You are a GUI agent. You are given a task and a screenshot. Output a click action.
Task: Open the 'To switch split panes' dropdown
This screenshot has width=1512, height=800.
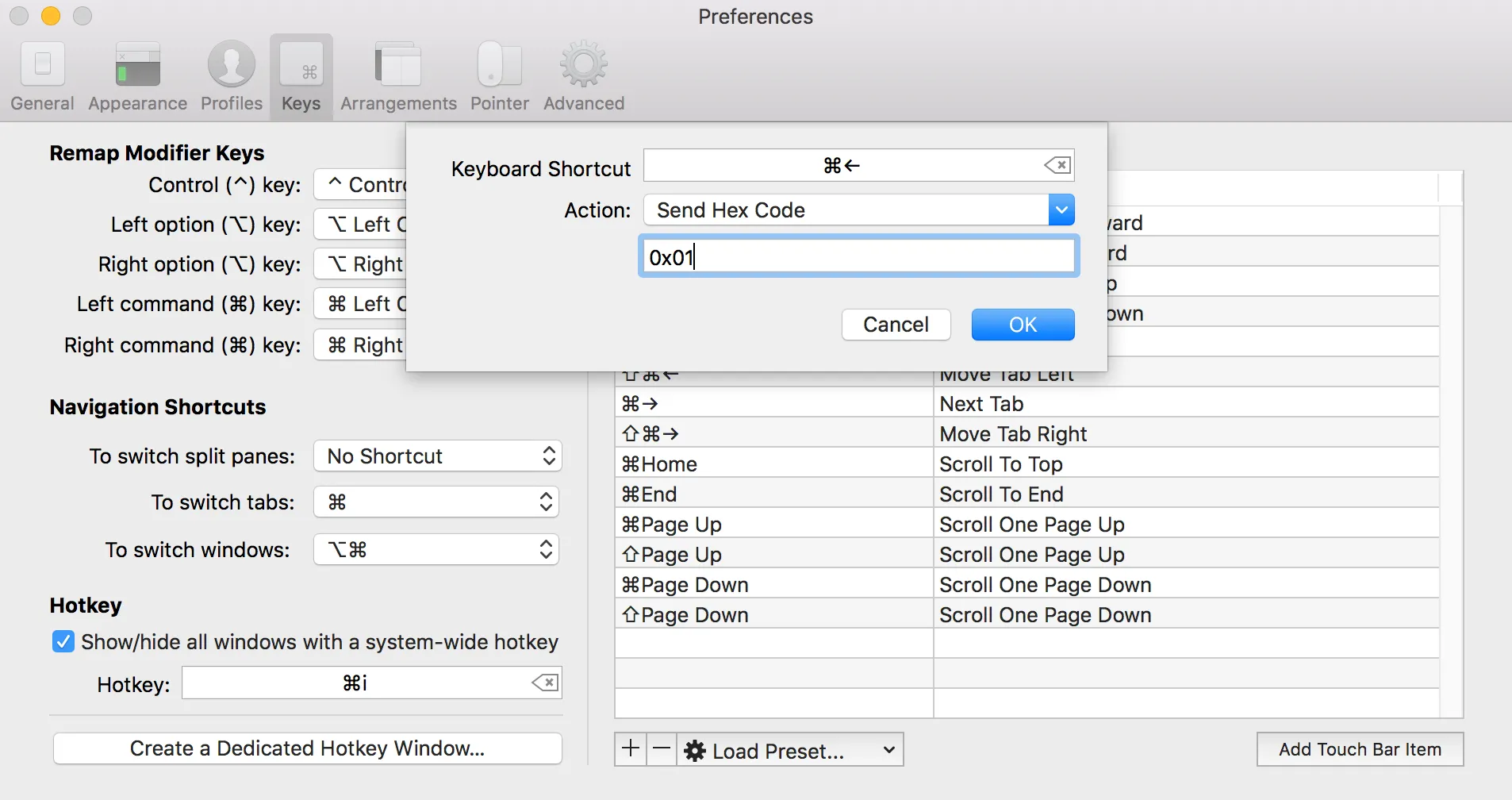[x=437, y=456]
